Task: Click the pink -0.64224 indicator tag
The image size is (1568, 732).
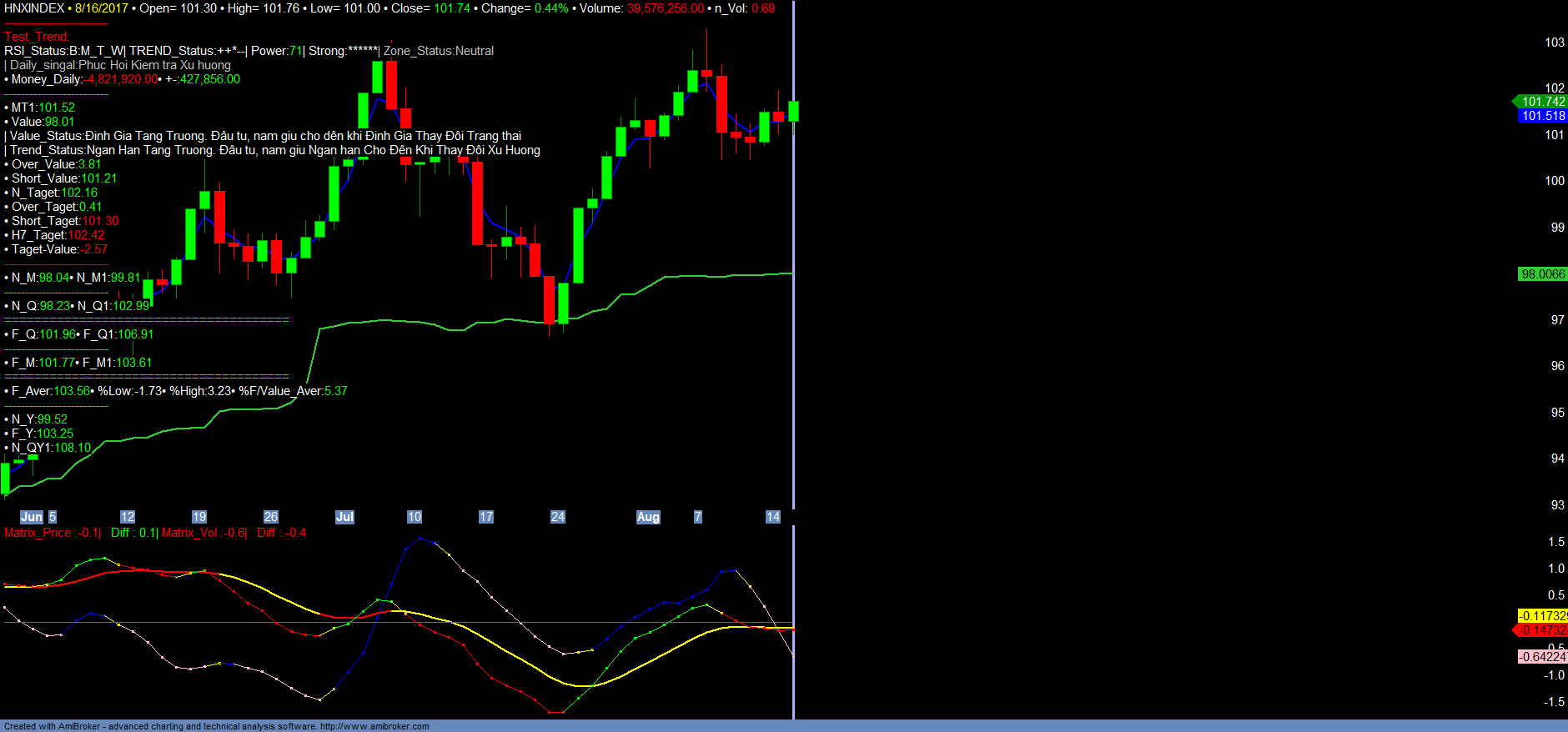Action: point(1542,657)
